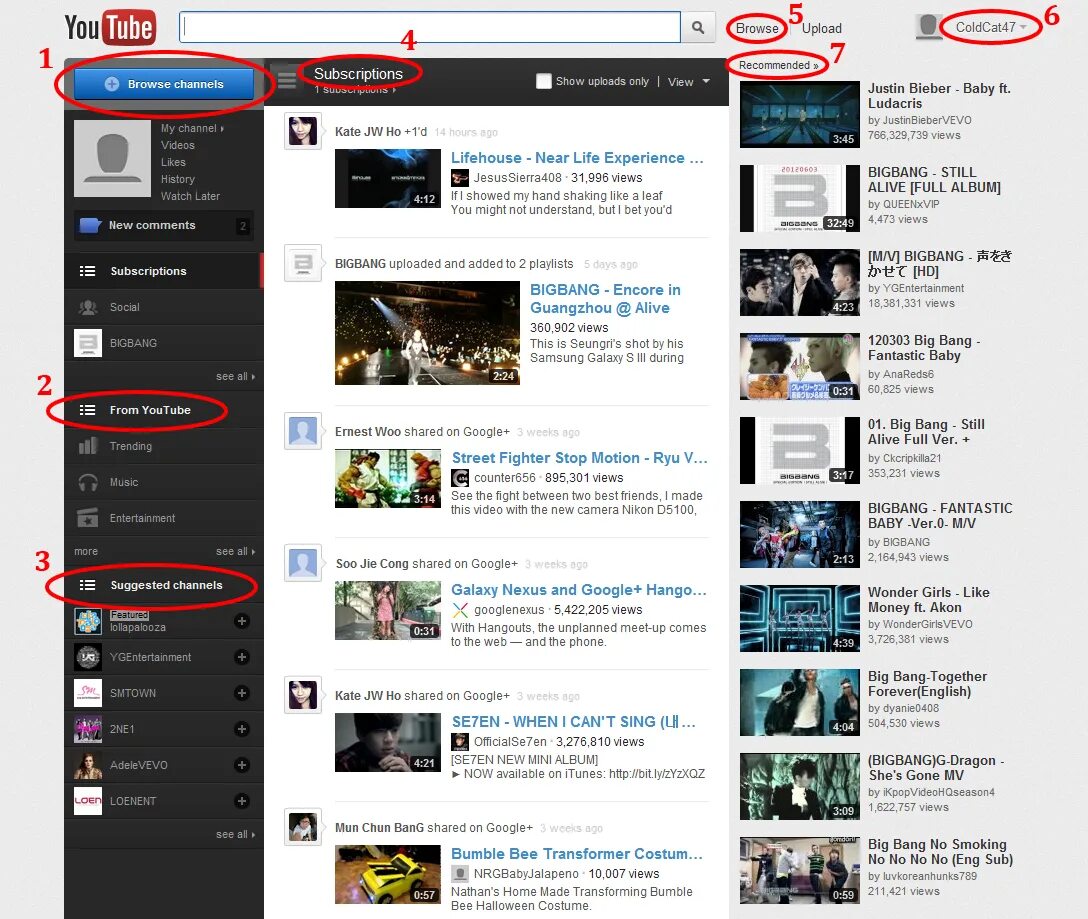This screenshot has width=1088, height=919.
Task: Open New comments in sidebar
Action: tap(164, 226)
